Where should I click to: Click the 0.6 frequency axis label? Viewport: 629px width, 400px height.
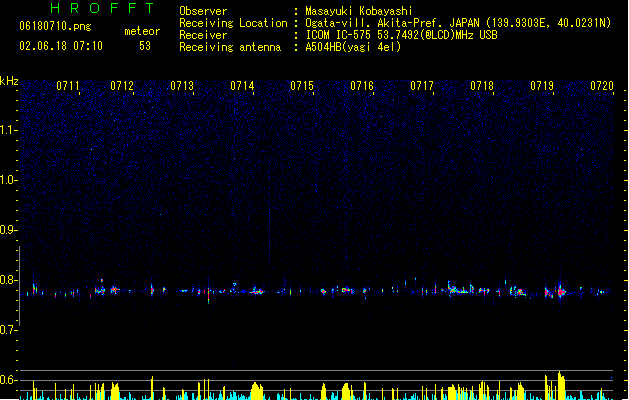coord(7,380)
